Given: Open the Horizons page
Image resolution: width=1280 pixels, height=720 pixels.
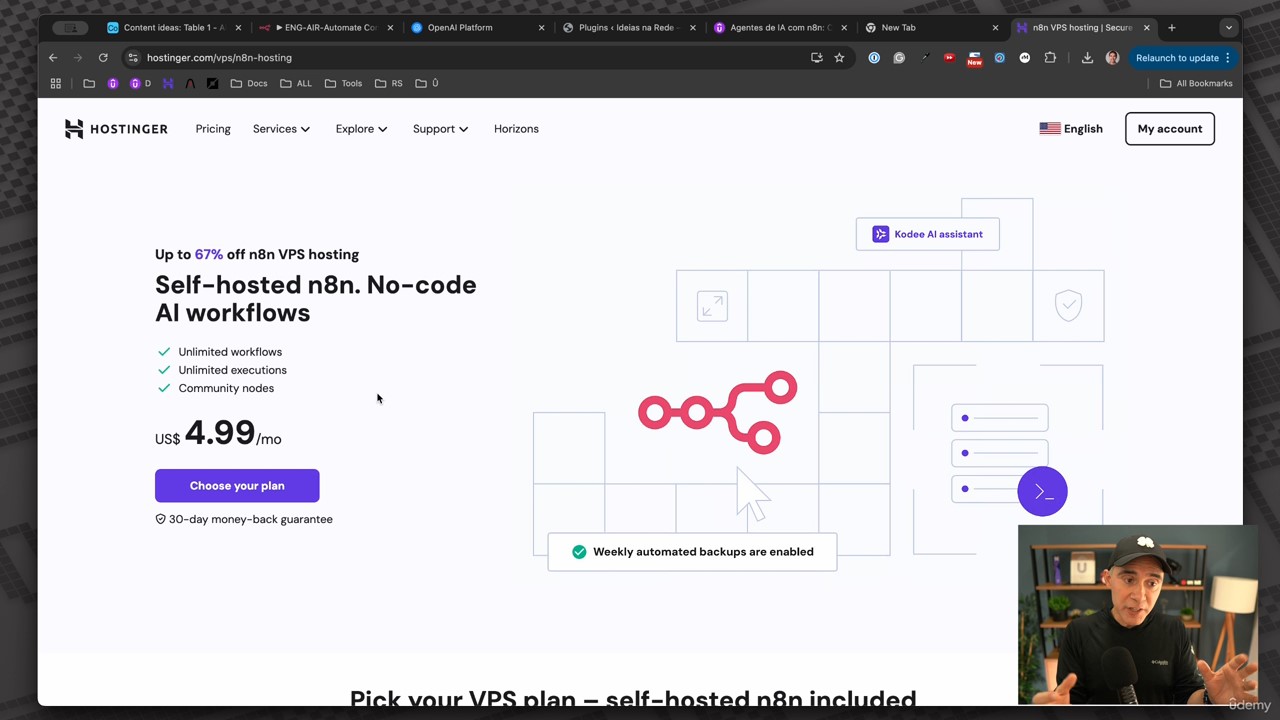Looking at the screenshot, I should (x=516, y=129).
